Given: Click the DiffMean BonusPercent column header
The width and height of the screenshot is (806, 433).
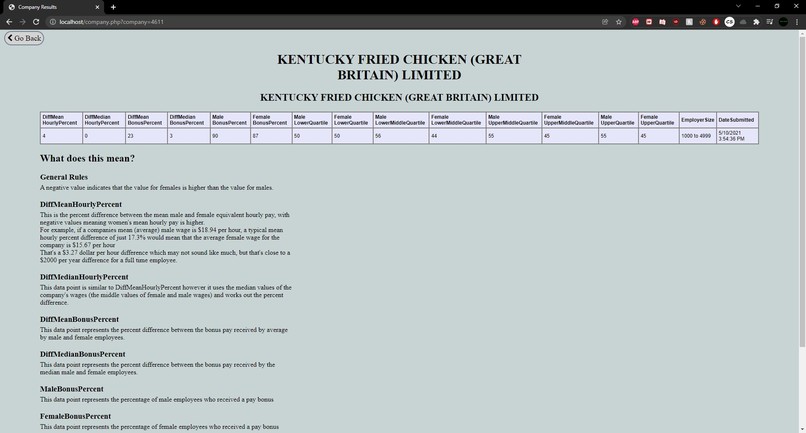Looking at the screenshot, I should [x=146, y=120].
